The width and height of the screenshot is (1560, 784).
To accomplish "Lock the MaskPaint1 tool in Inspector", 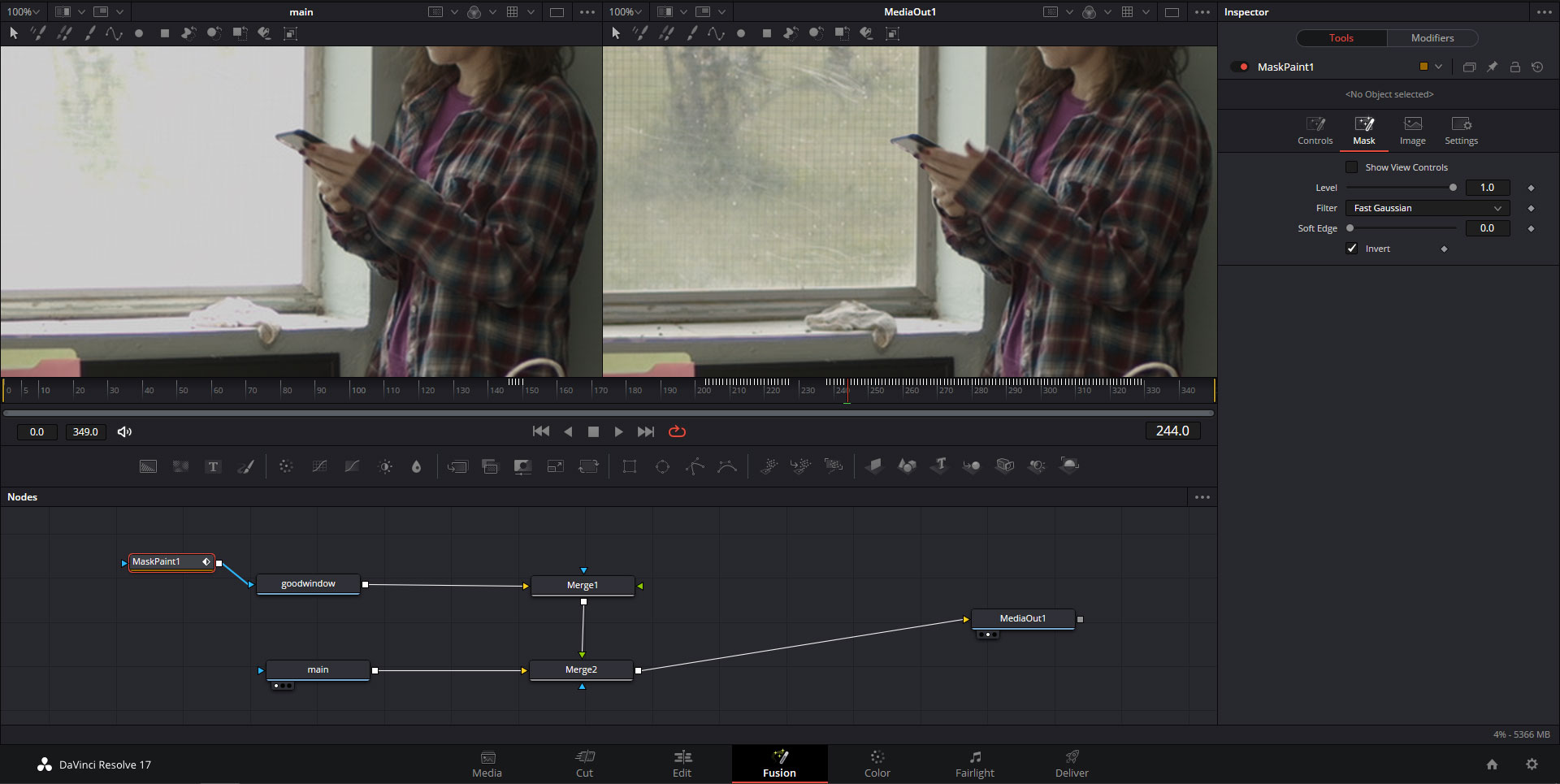I will tap(1514, 67).
